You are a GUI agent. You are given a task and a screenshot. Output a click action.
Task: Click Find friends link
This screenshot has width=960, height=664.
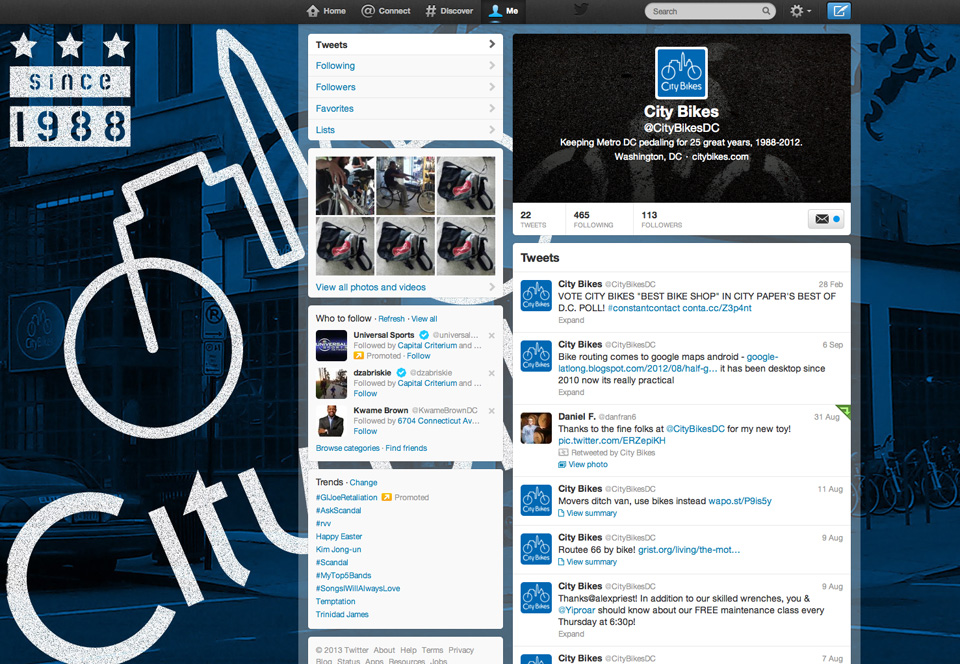click(407, 448)
